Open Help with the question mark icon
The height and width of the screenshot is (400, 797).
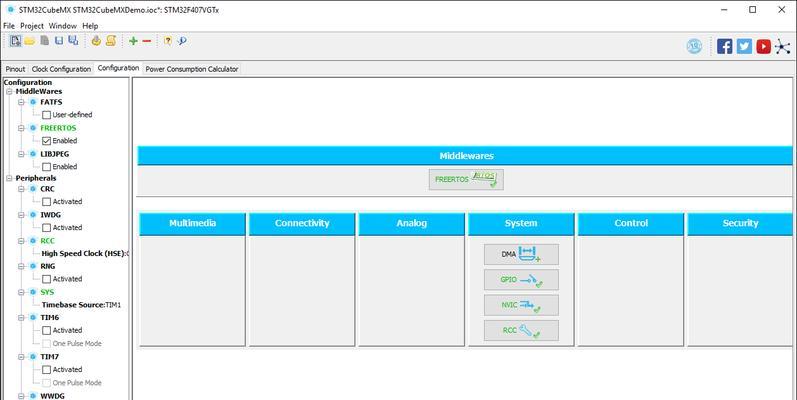tap(168, 41)
